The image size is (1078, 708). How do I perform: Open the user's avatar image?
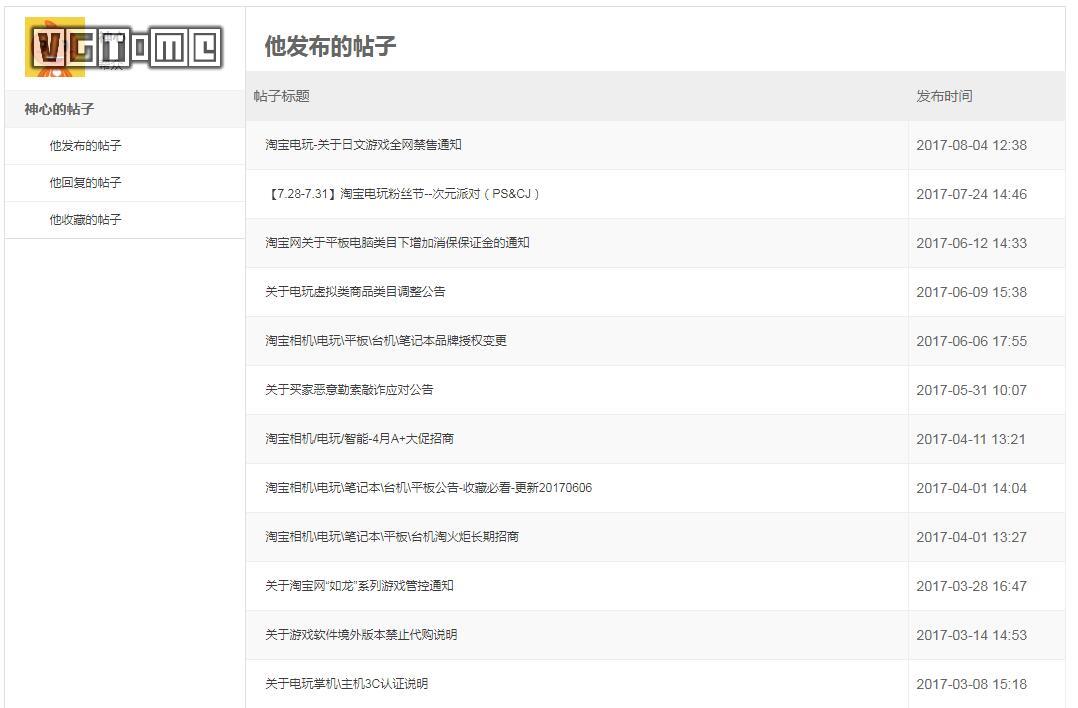coord(55,45)
